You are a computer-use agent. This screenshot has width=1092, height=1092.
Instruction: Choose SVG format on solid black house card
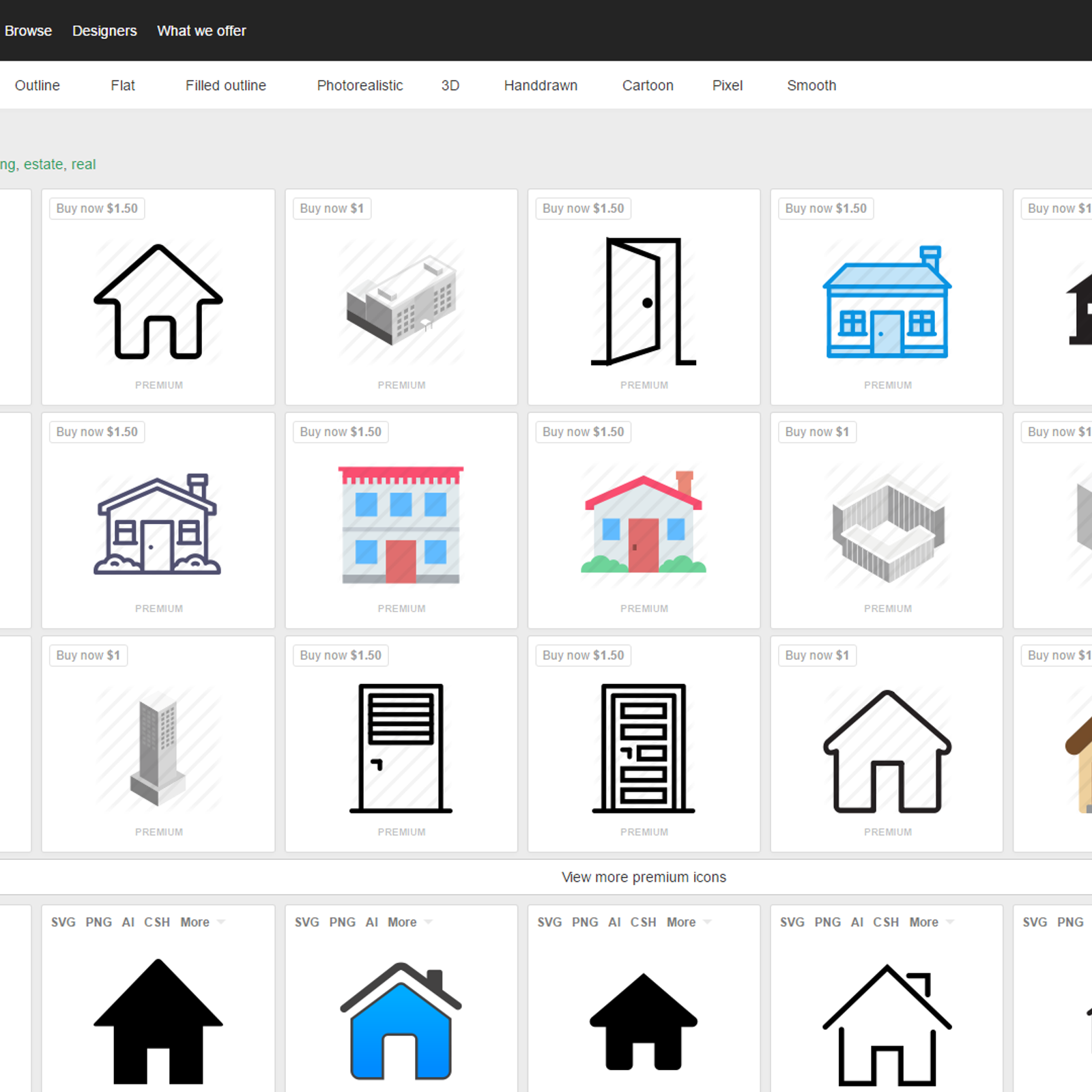[63, 922]
